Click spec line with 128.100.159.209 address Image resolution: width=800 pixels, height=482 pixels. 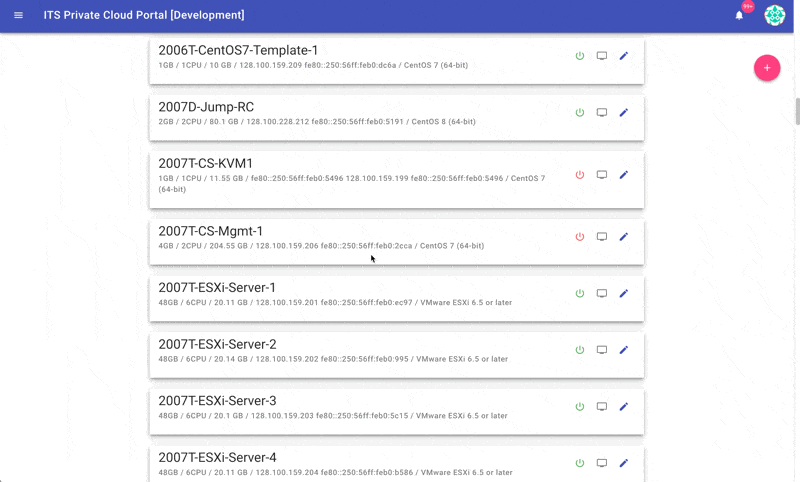pos(313,65)
